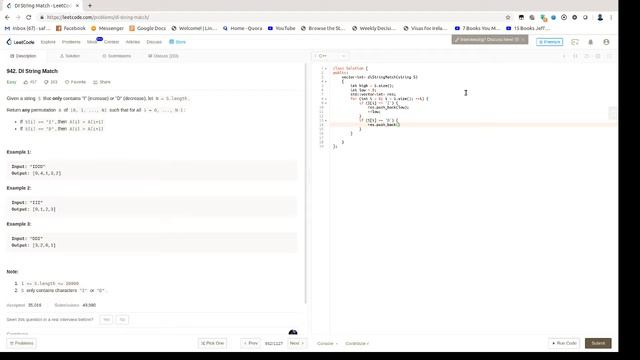Open the language selector showing C++

tap(331, 56)
